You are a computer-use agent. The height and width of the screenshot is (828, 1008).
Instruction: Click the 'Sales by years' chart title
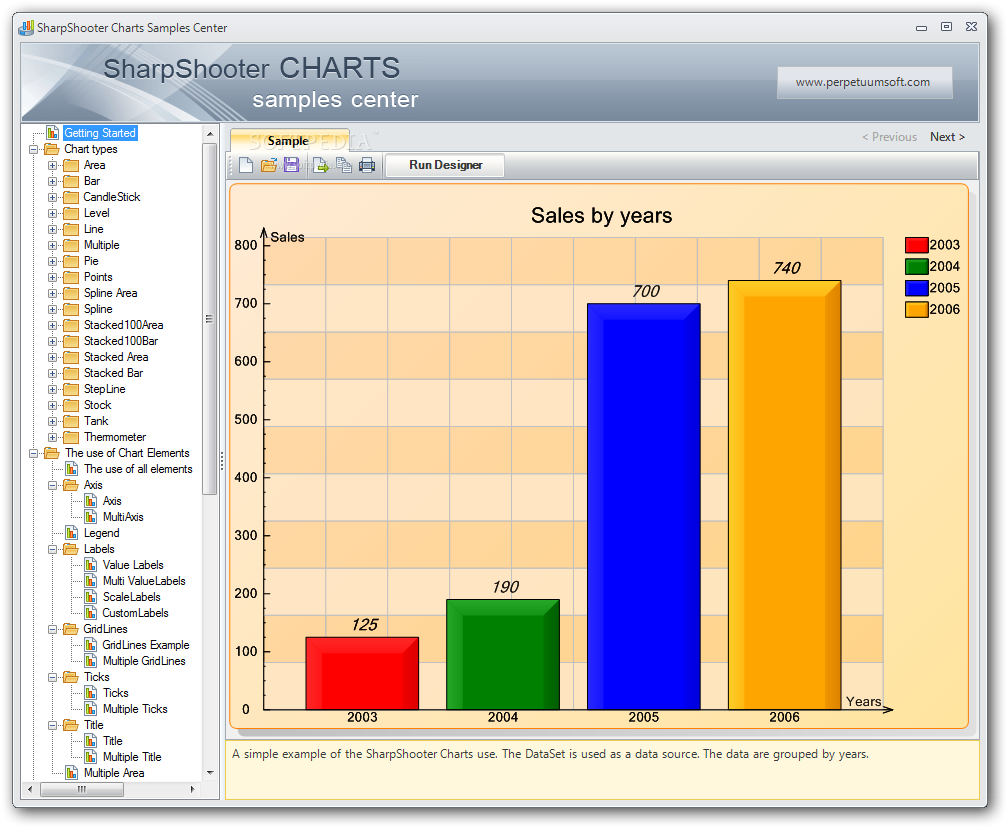(602, 215)
